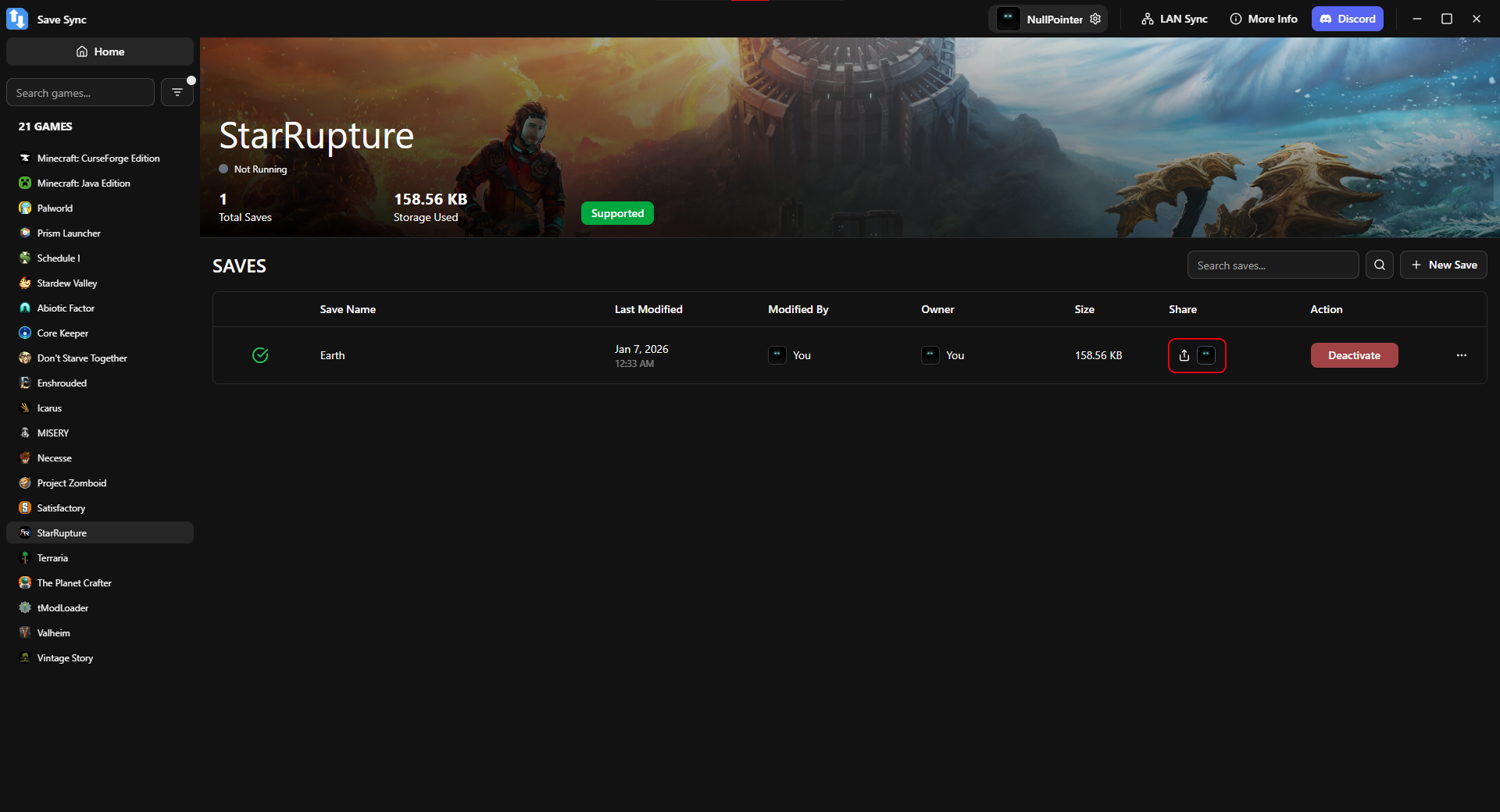Click the StarRupture banner title
The image size is (1500, 812).
316,136
